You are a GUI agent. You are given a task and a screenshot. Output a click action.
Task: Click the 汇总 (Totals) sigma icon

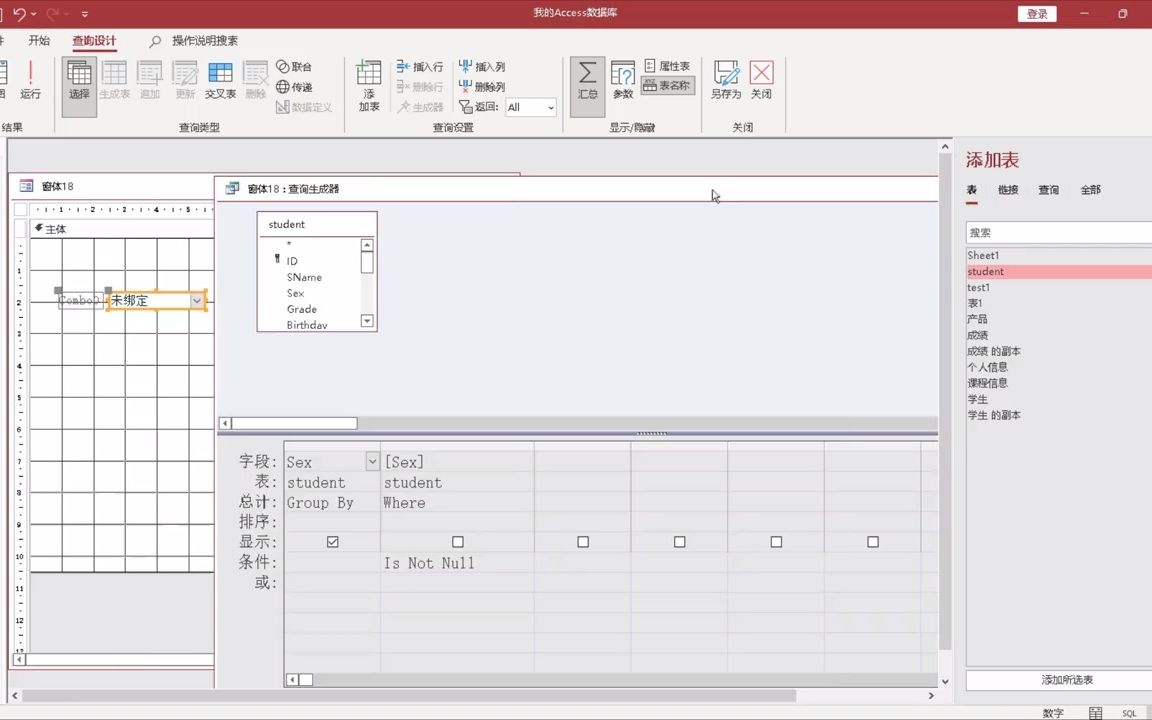click(x=587, y=78)
